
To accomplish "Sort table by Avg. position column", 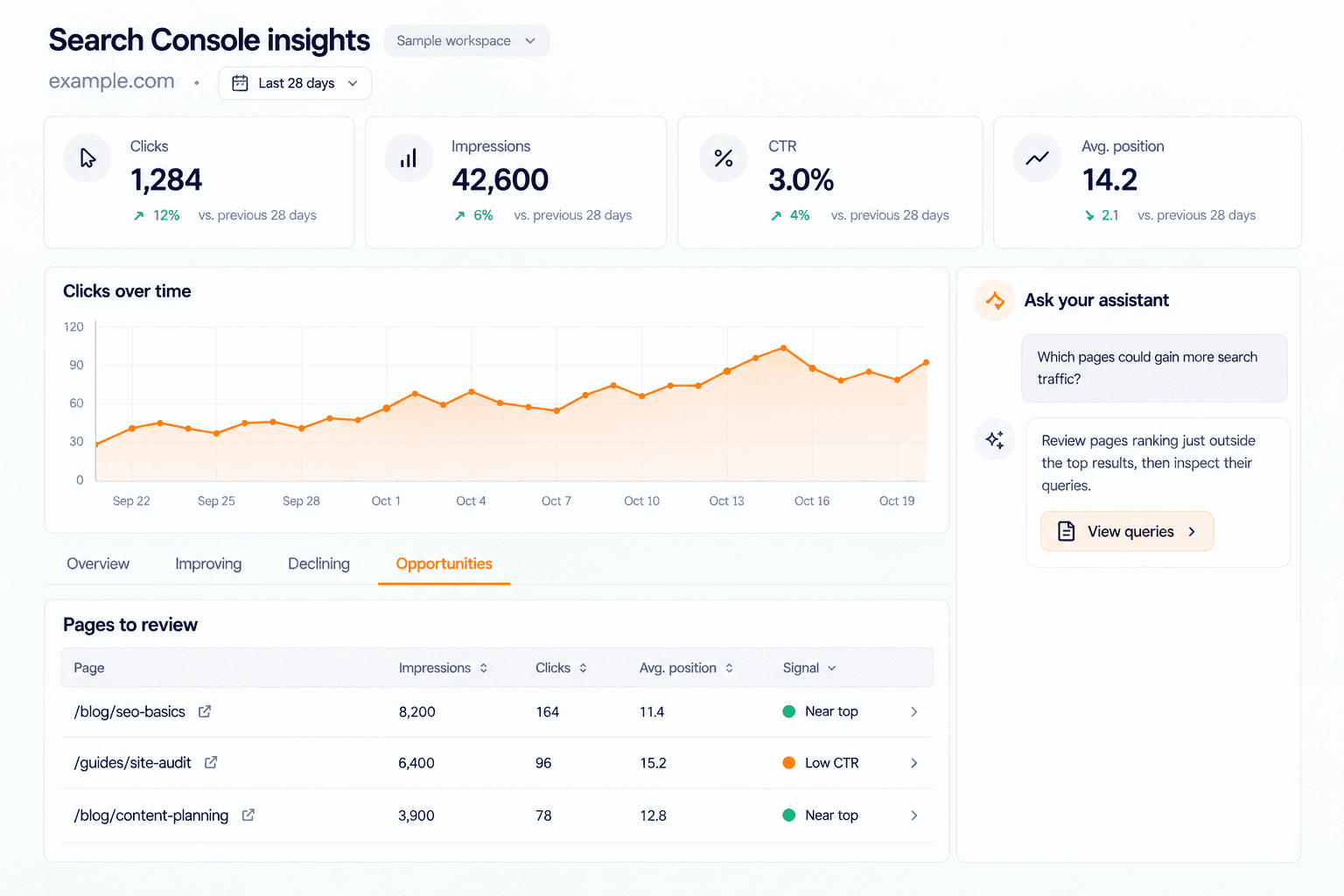I will [x=686, y=668].
